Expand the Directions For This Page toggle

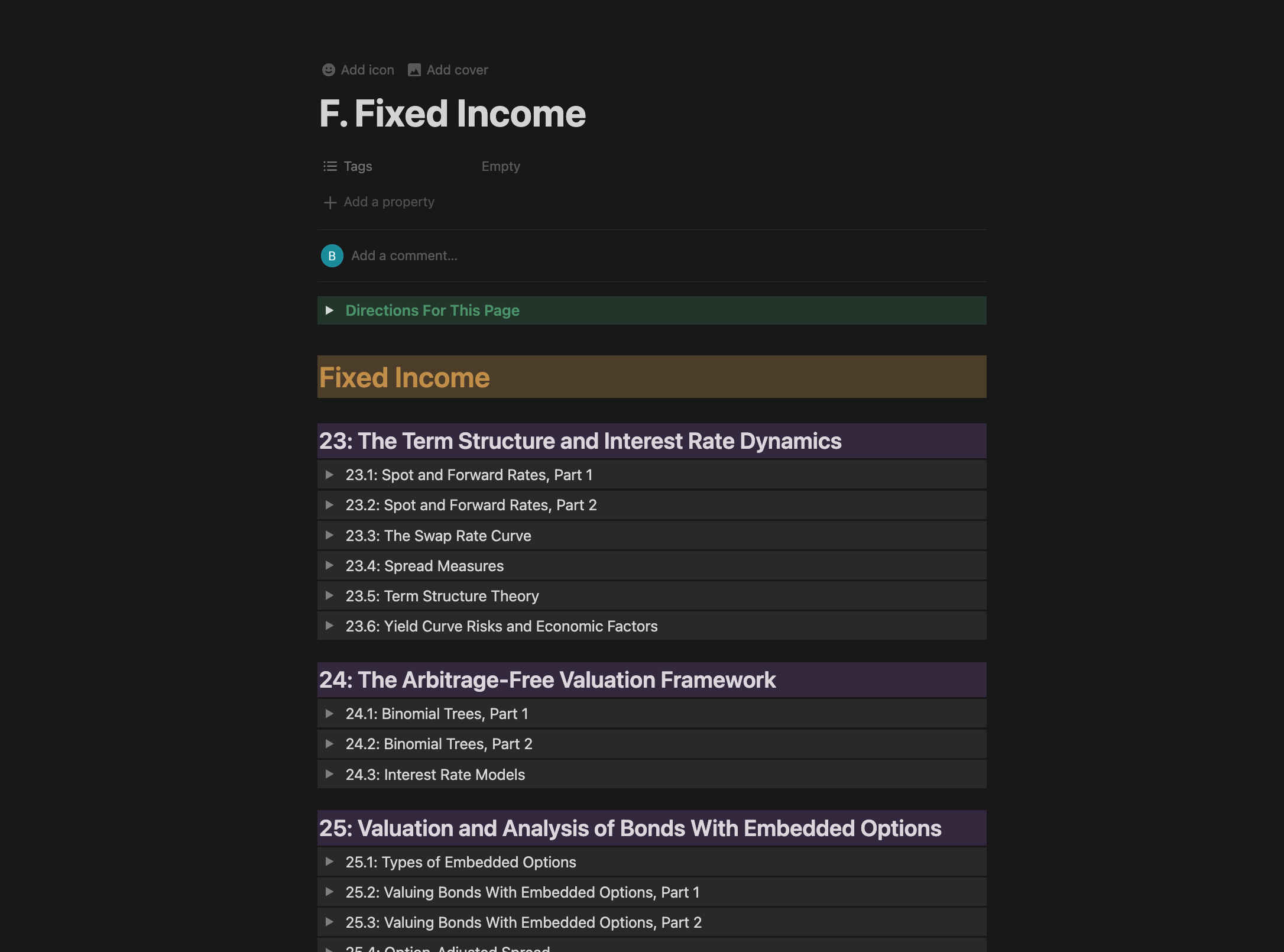point(330,310)
